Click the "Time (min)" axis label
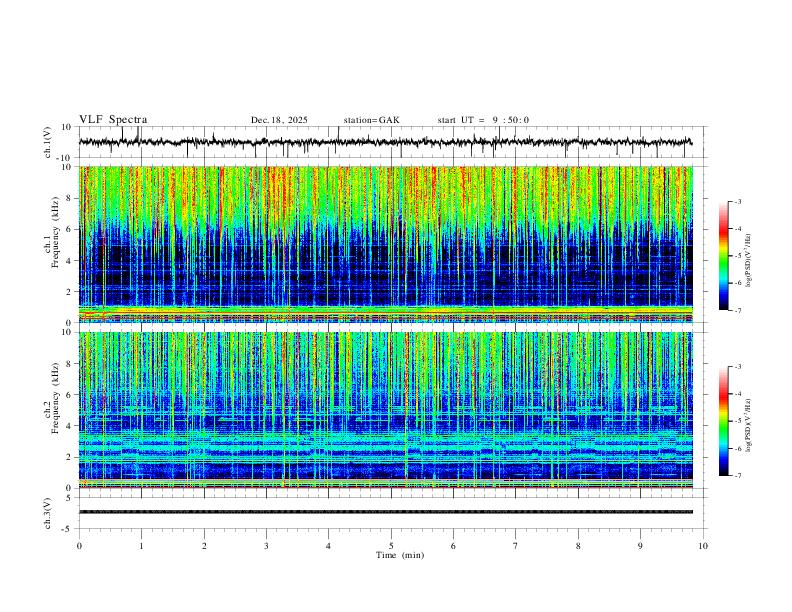The image size is (792, 612). click(400, 555)
